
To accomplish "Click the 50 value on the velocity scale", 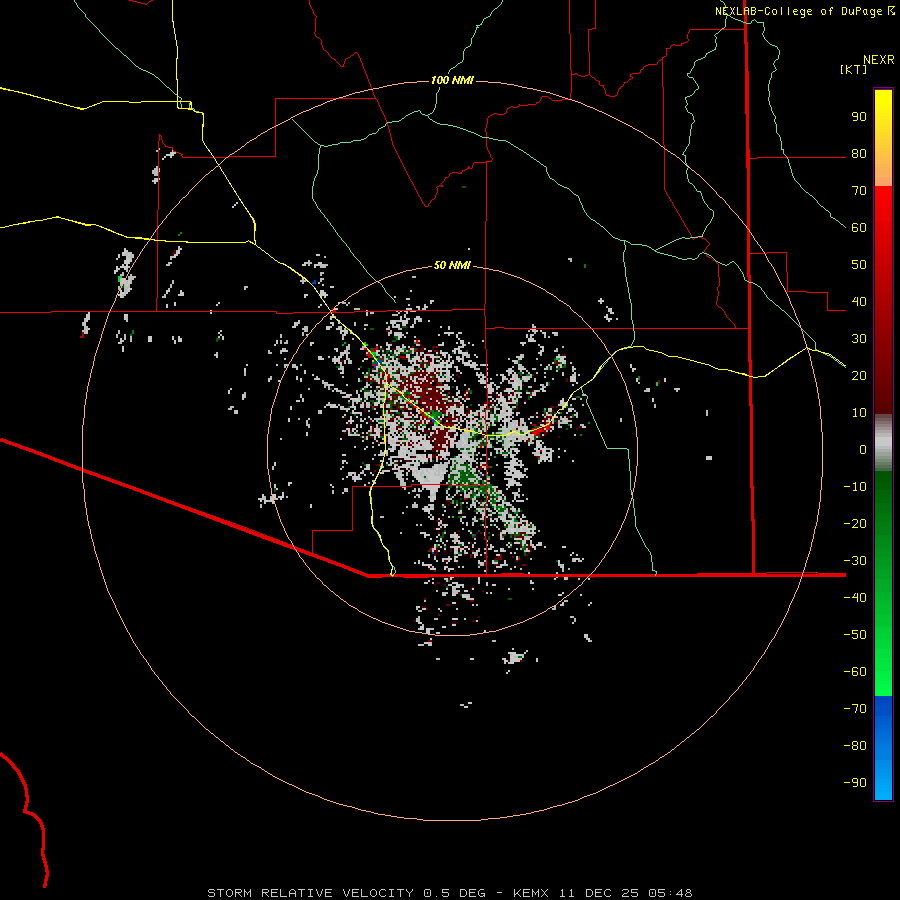I will 859,265.
